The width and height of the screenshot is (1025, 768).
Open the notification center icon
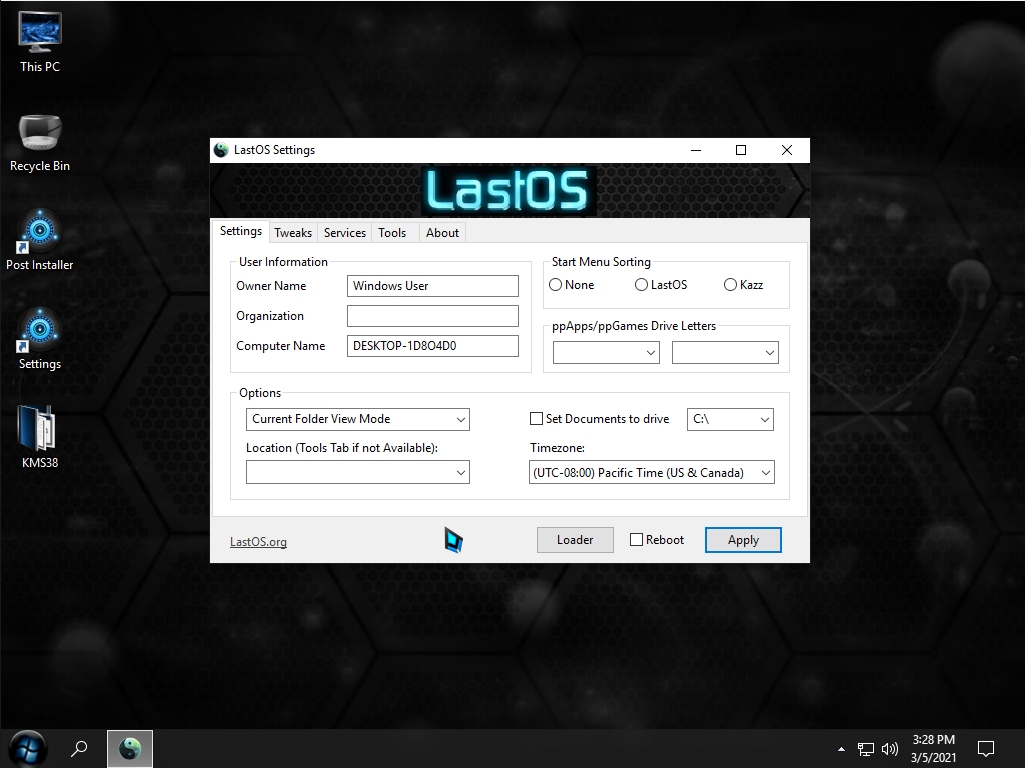coord(986,748)
